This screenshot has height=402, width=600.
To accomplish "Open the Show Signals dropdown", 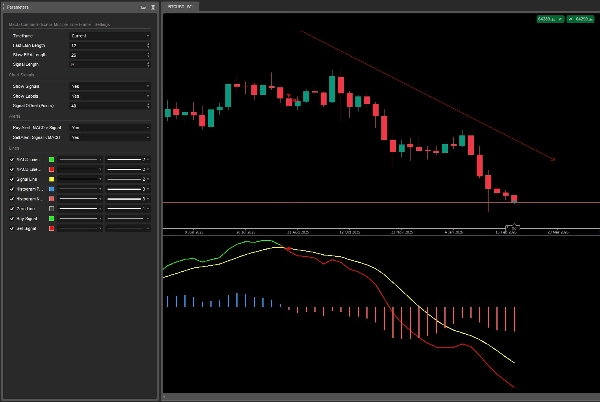I will (x=110, y=86).
